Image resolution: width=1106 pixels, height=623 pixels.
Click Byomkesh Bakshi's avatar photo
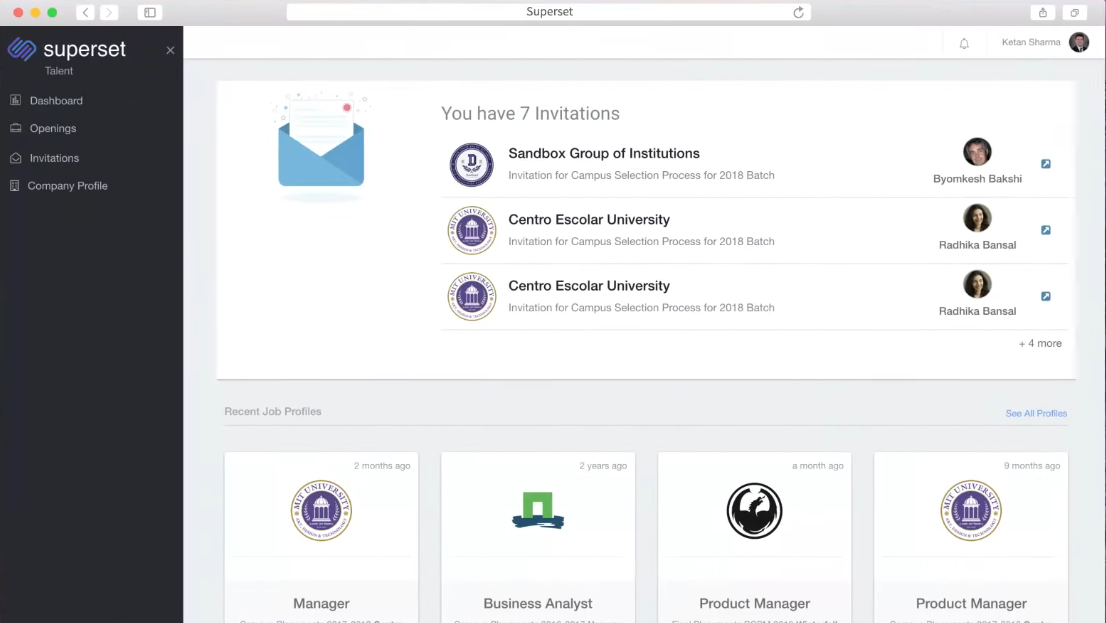pyautogui.click(x=977, y=152)
